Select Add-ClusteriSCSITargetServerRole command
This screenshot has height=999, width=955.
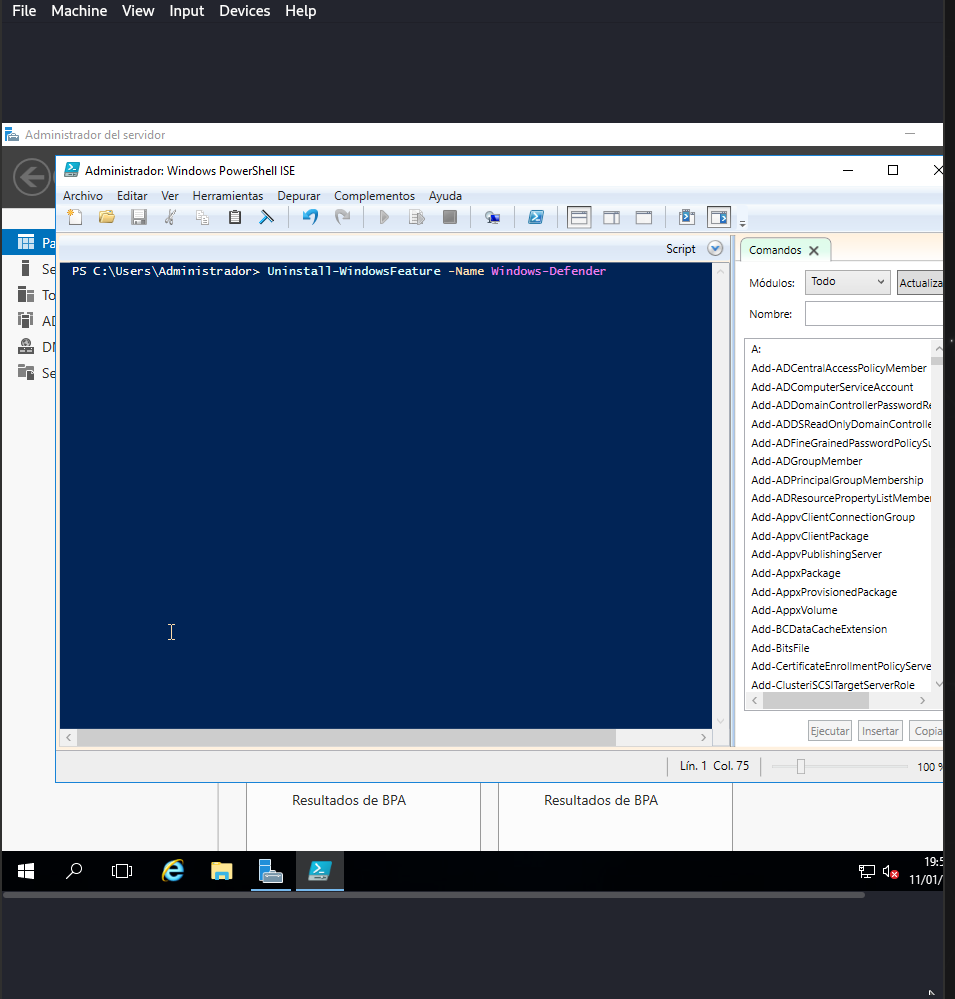tap(833, 686)
